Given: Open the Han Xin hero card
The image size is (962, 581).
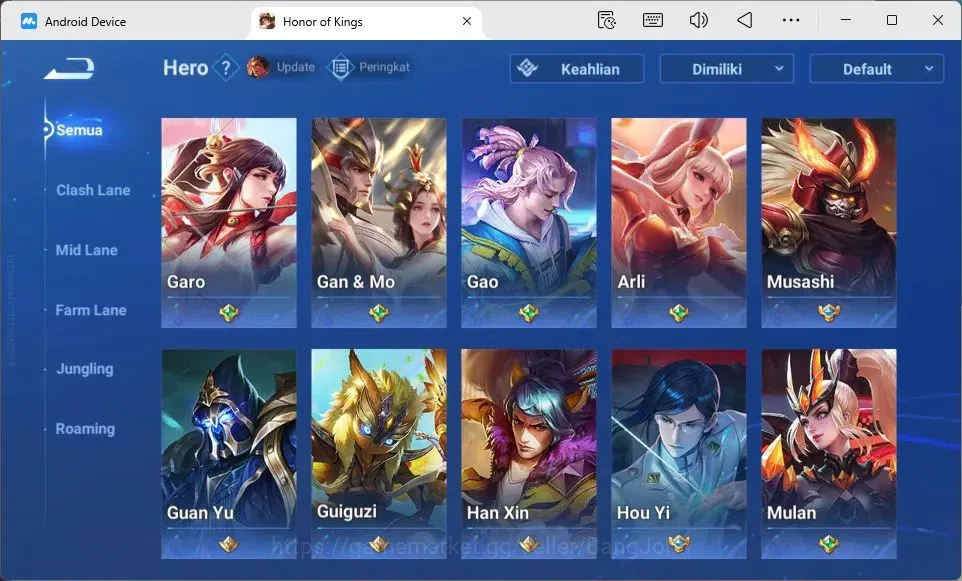Looking at the screenshot, I should [x=529, y=454].
